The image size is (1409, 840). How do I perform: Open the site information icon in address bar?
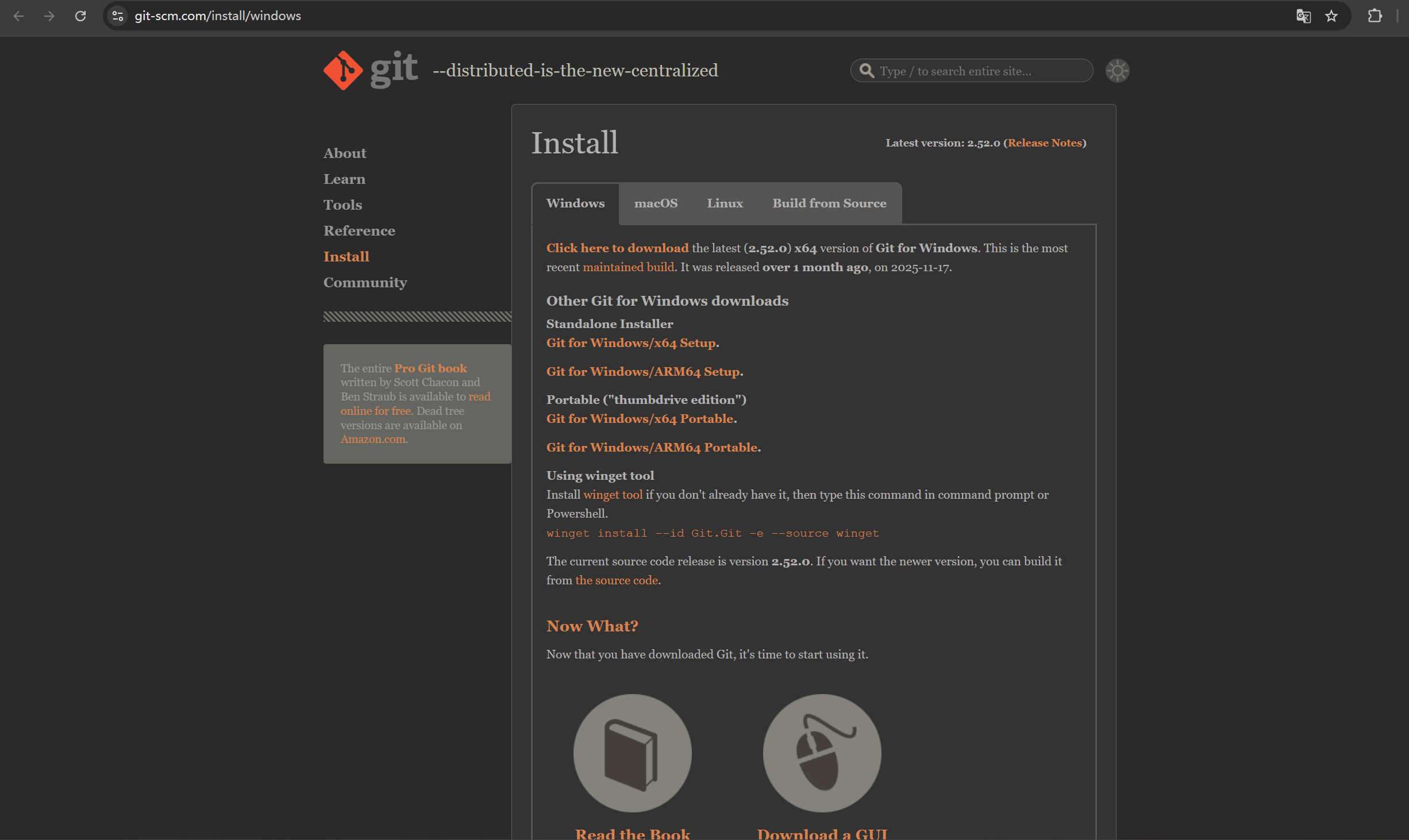[x=118, y=16]
